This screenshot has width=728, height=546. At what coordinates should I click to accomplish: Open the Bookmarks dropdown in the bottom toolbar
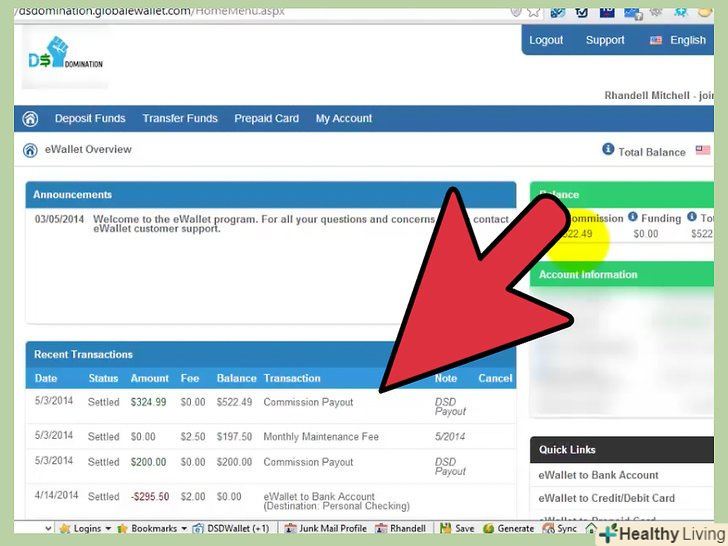click(152, 528)
